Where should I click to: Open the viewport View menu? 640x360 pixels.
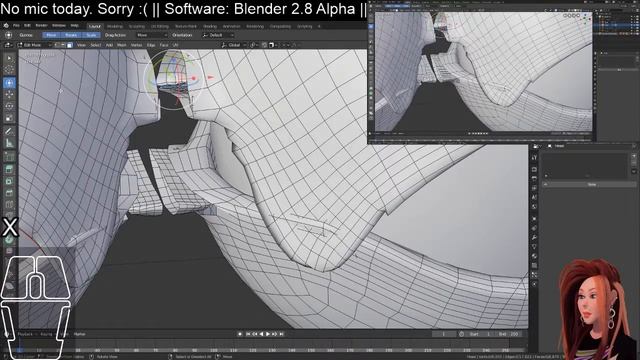(x=82, y=45)
